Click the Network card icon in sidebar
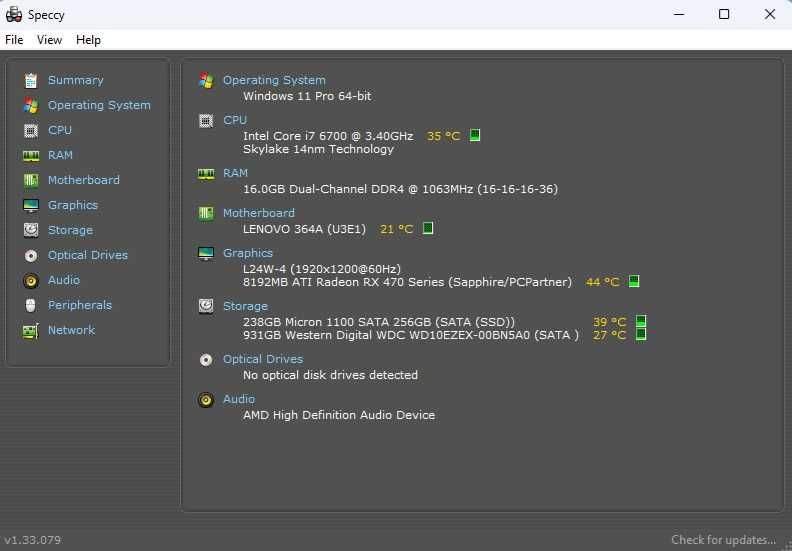 pyautogui.click(x=31, y=331)
